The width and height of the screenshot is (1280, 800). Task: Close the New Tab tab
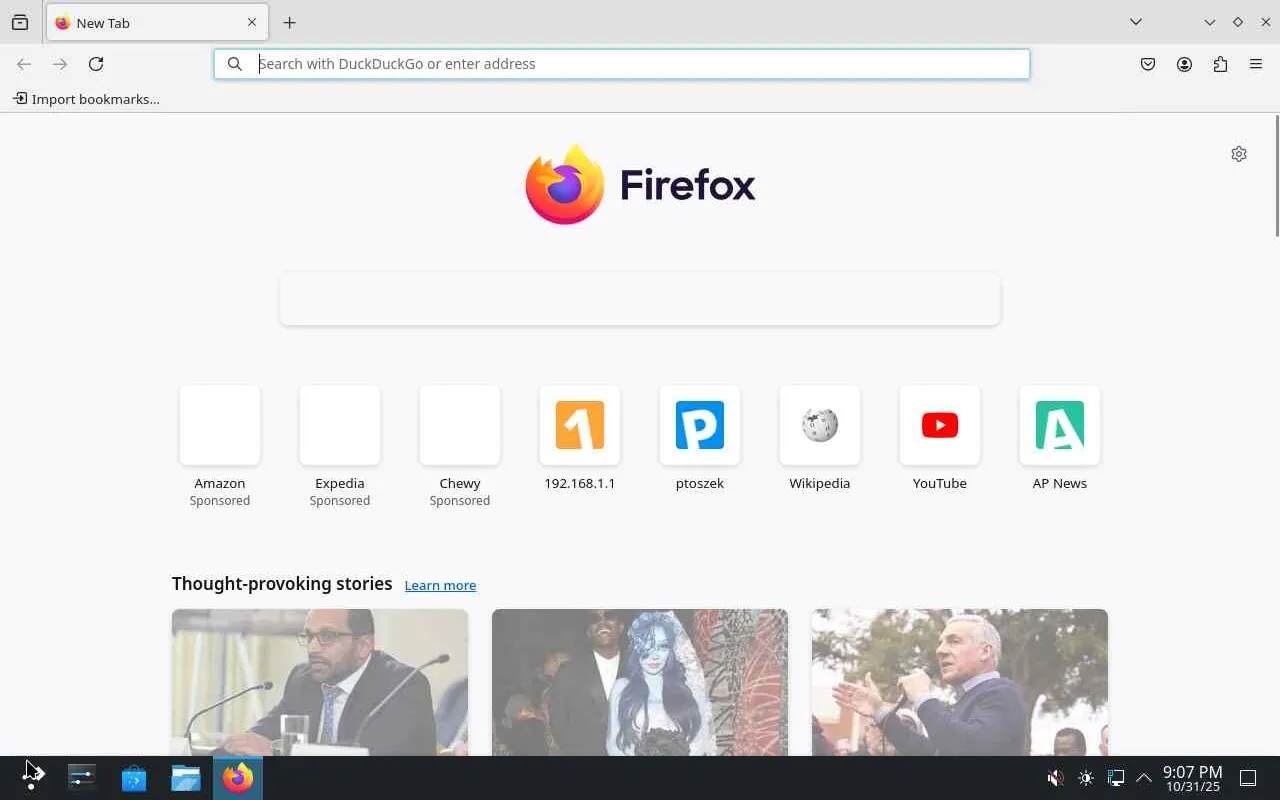point(252,22)
